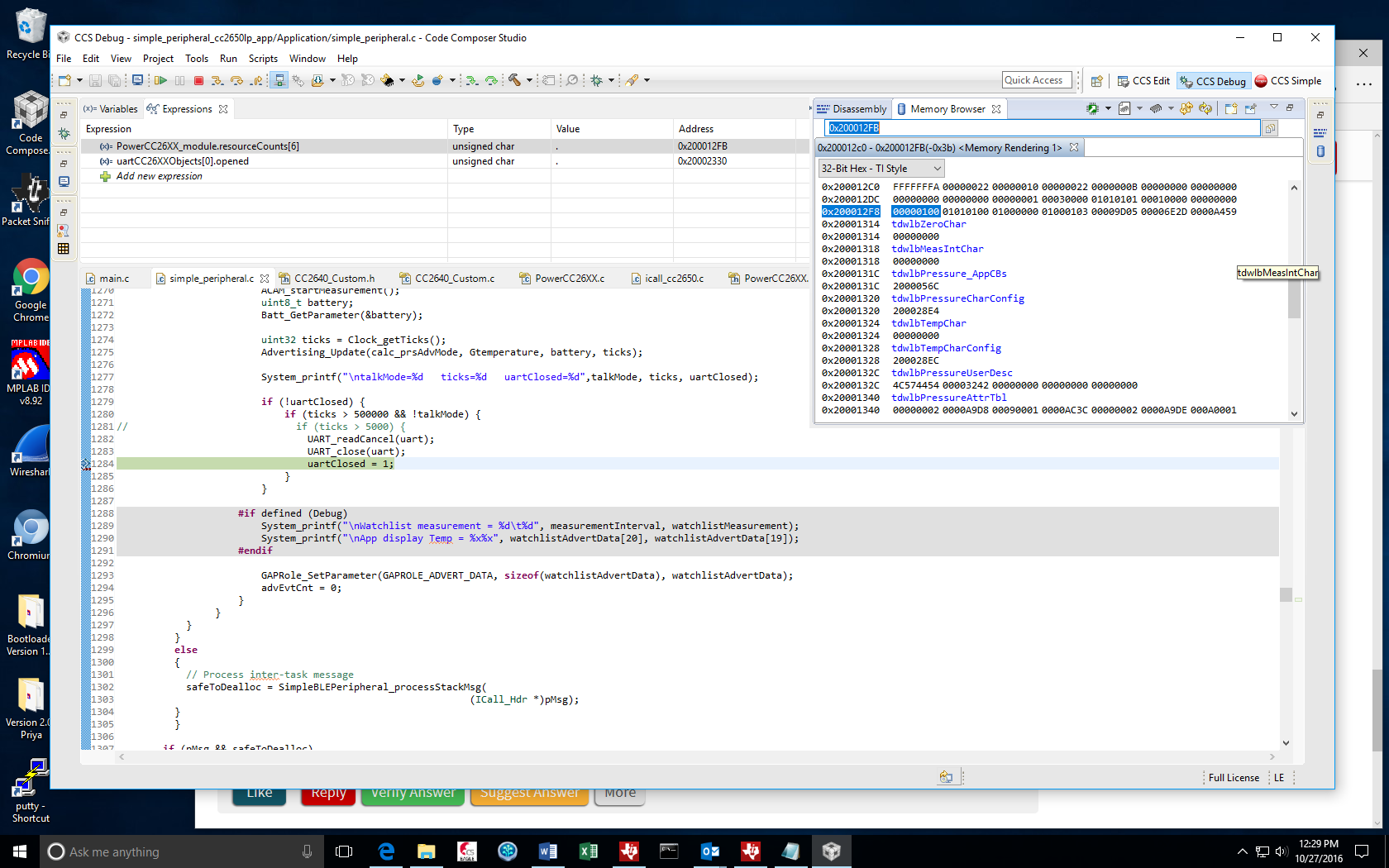Click the Save icon in toolbar

[96, 80]
